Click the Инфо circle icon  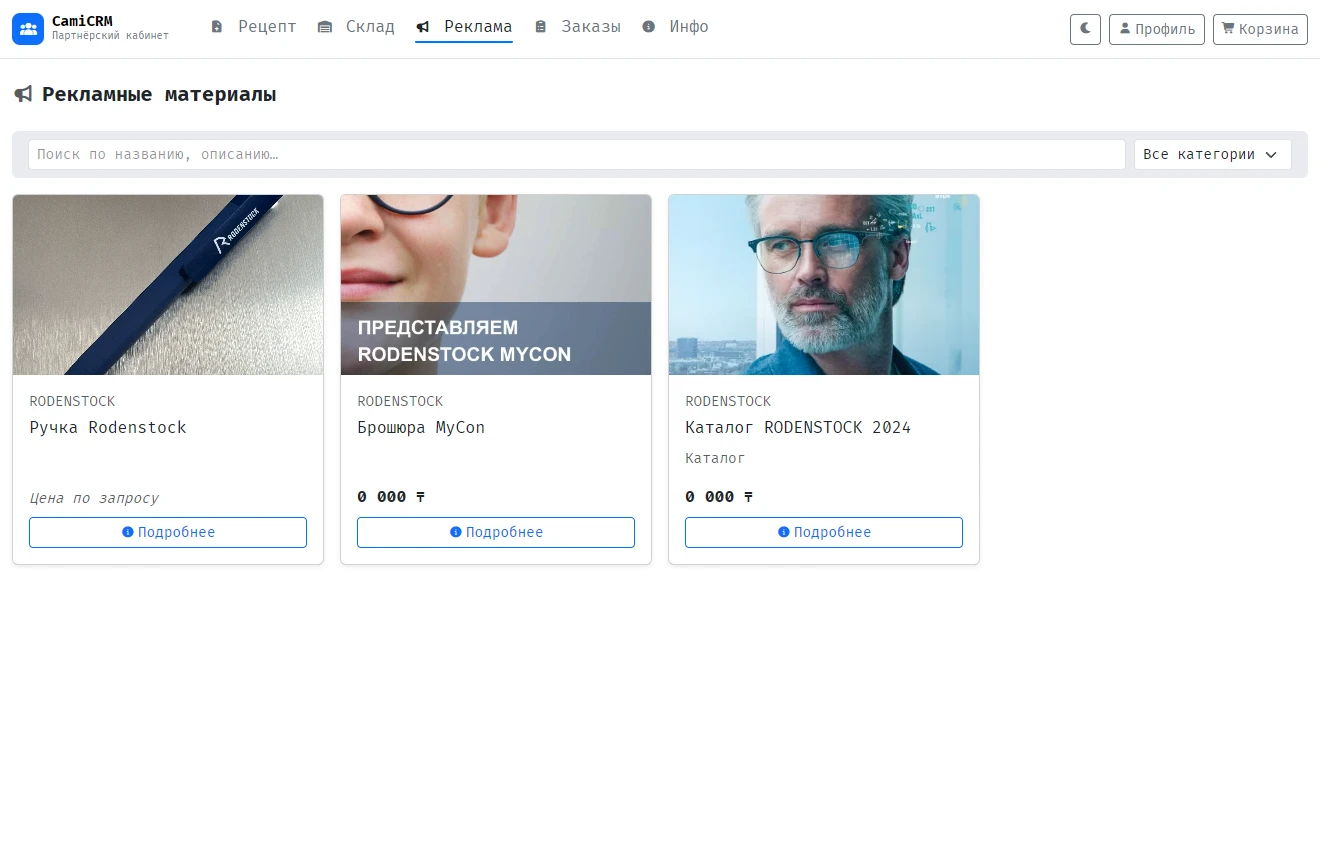tap(649, 27)
